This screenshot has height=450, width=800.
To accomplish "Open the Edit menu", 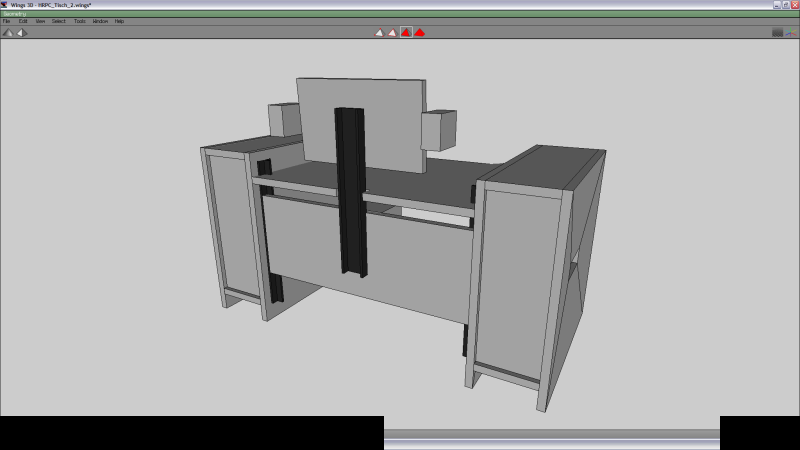I will [x=23, y=21].
